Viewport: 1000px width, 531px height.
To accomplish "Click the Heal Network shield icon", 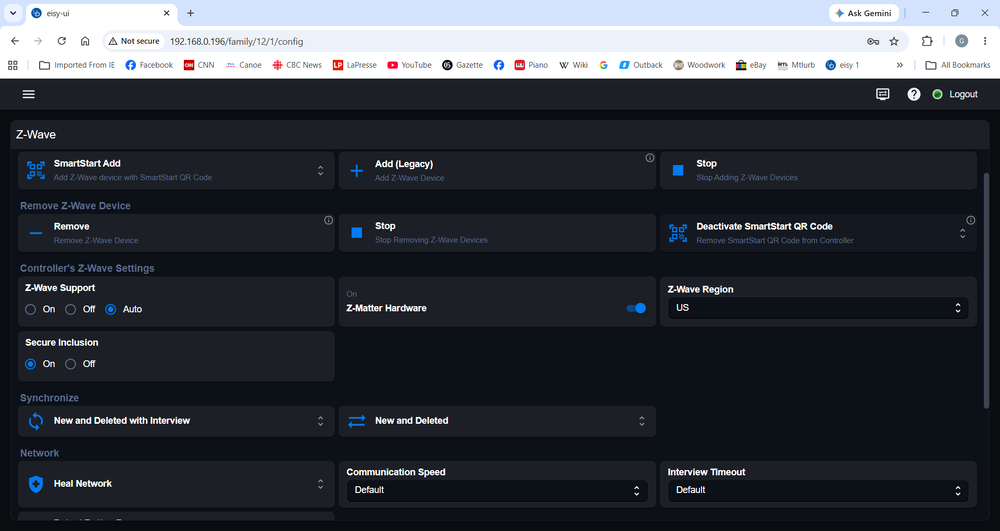I will 36,484.
